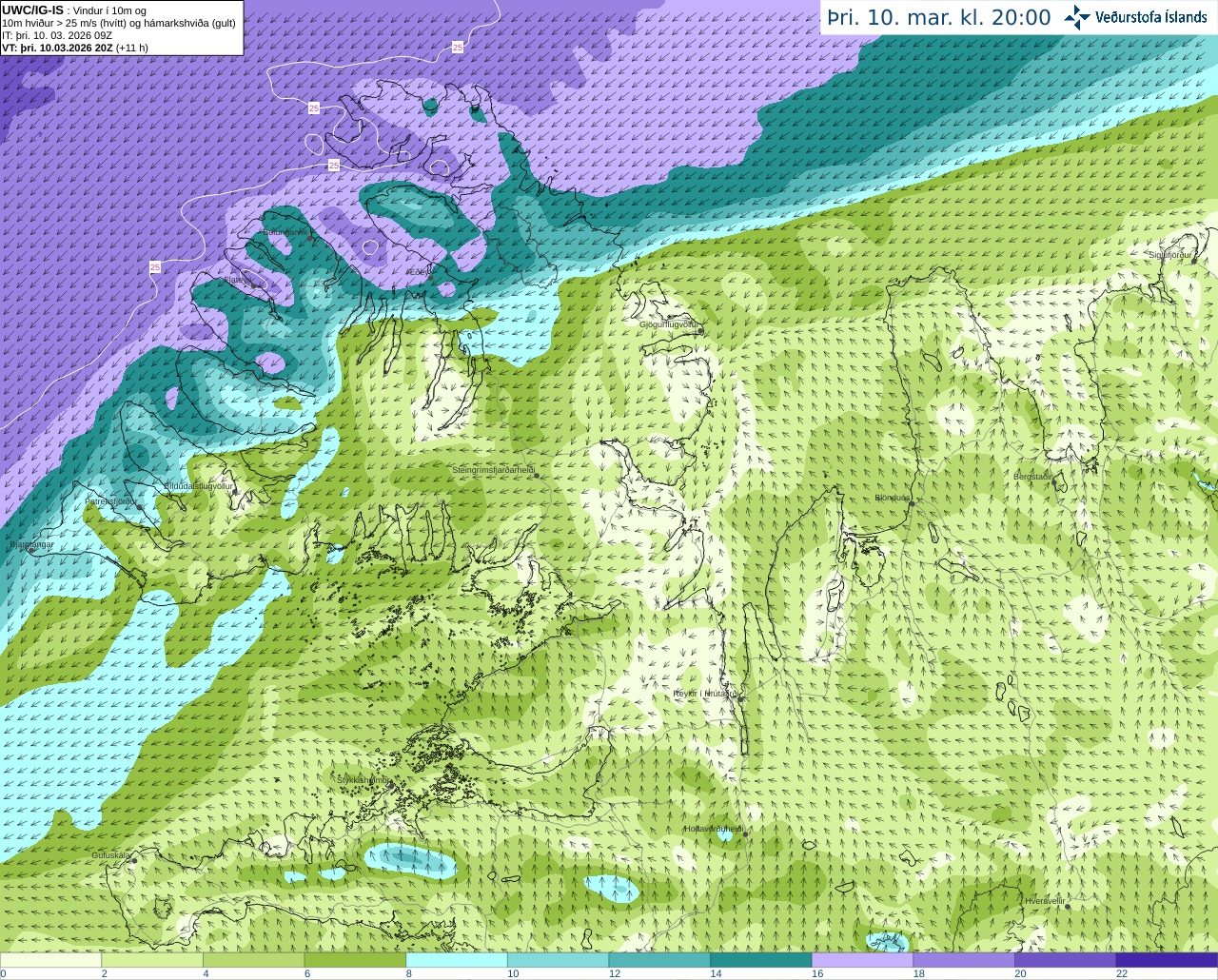Click the Æðey station label
This screenshot has height=980, width=1218.
(x=419, y=271)
